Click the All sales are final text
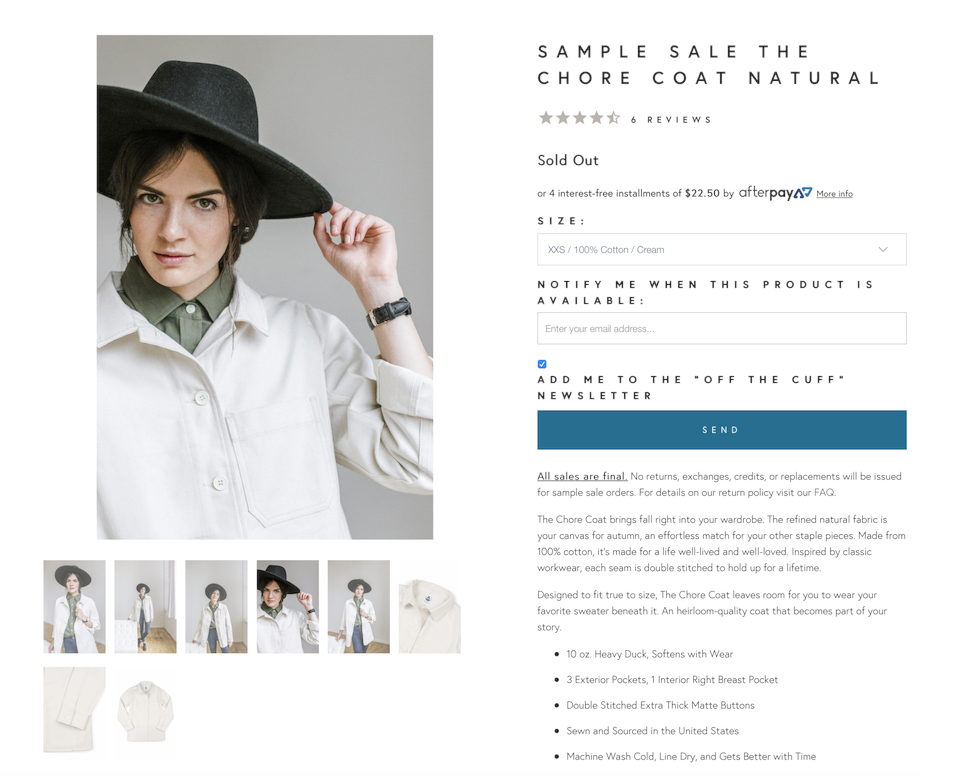Image resolution: width=960 pixels, height=776 pixels. click(582, 477)
